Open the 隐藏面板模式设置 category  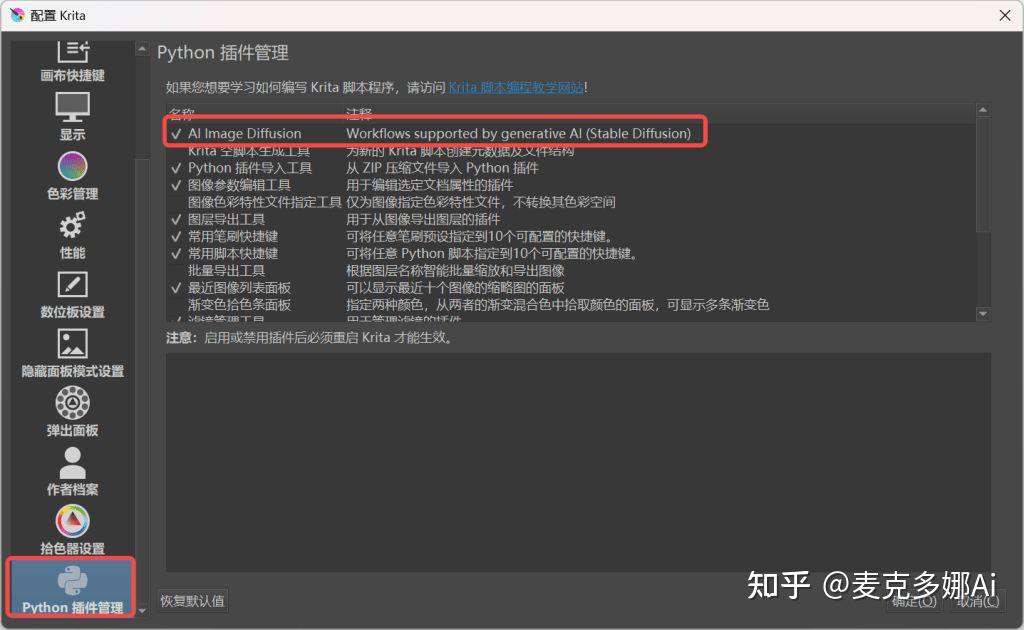click(72, 353)
